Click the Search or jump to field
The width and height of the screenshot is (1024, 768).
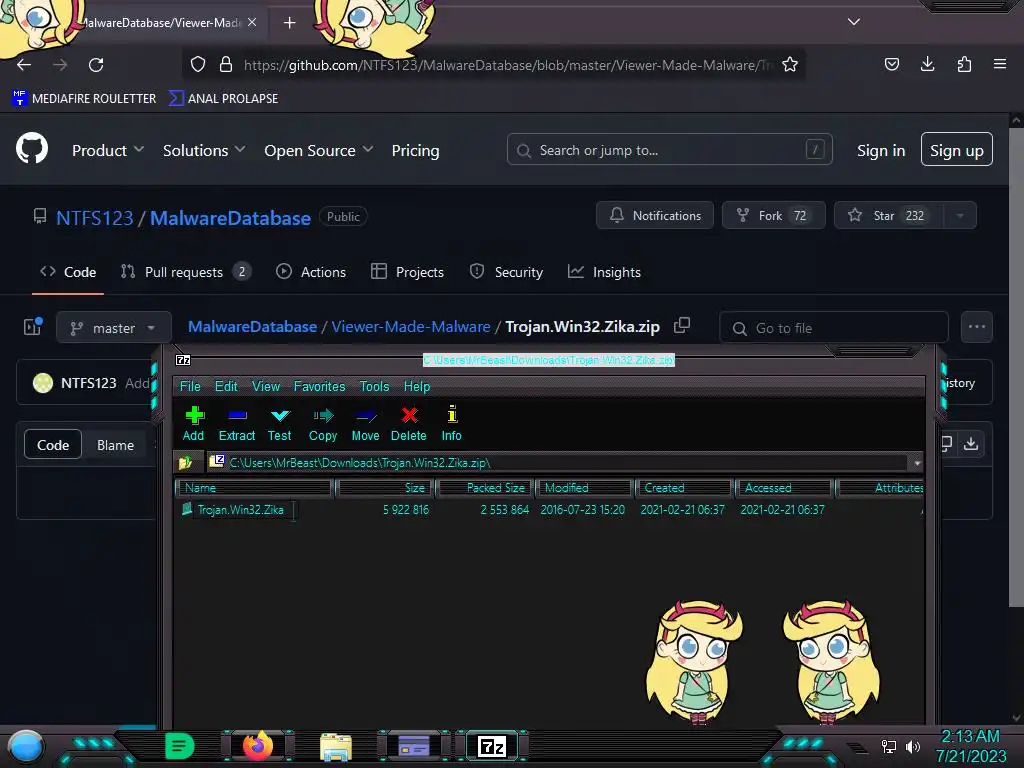669,150
